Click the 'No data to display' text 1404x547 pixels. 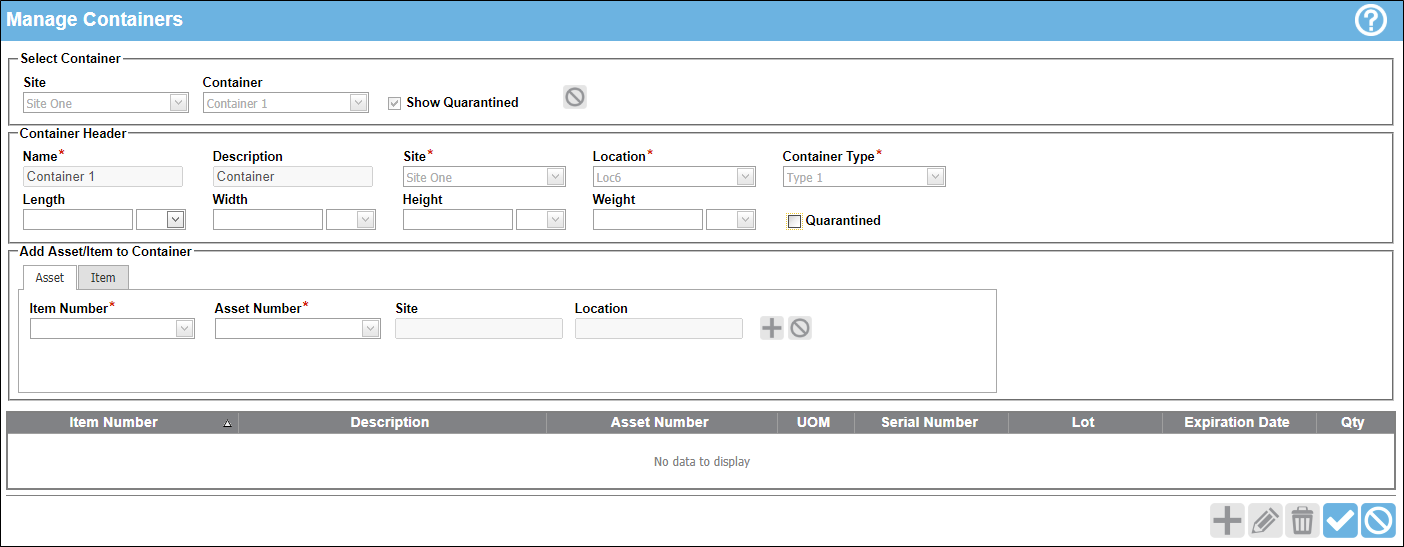702,462
